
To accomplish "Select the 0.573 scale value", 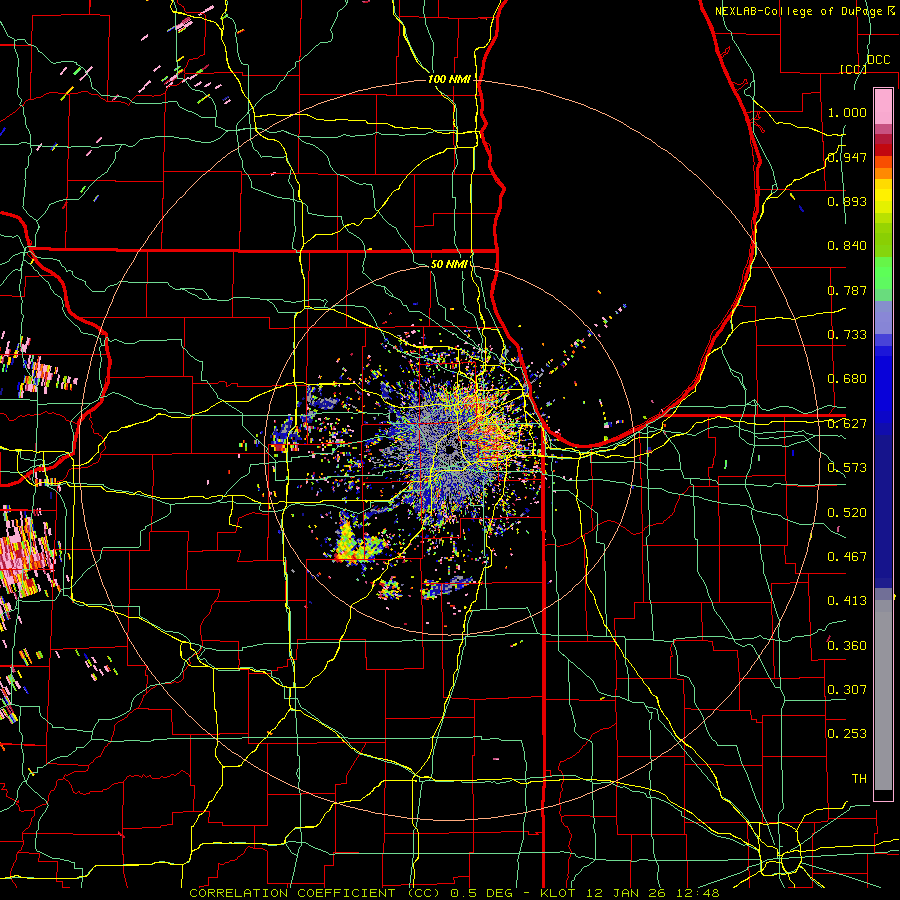I will (847, 468).
